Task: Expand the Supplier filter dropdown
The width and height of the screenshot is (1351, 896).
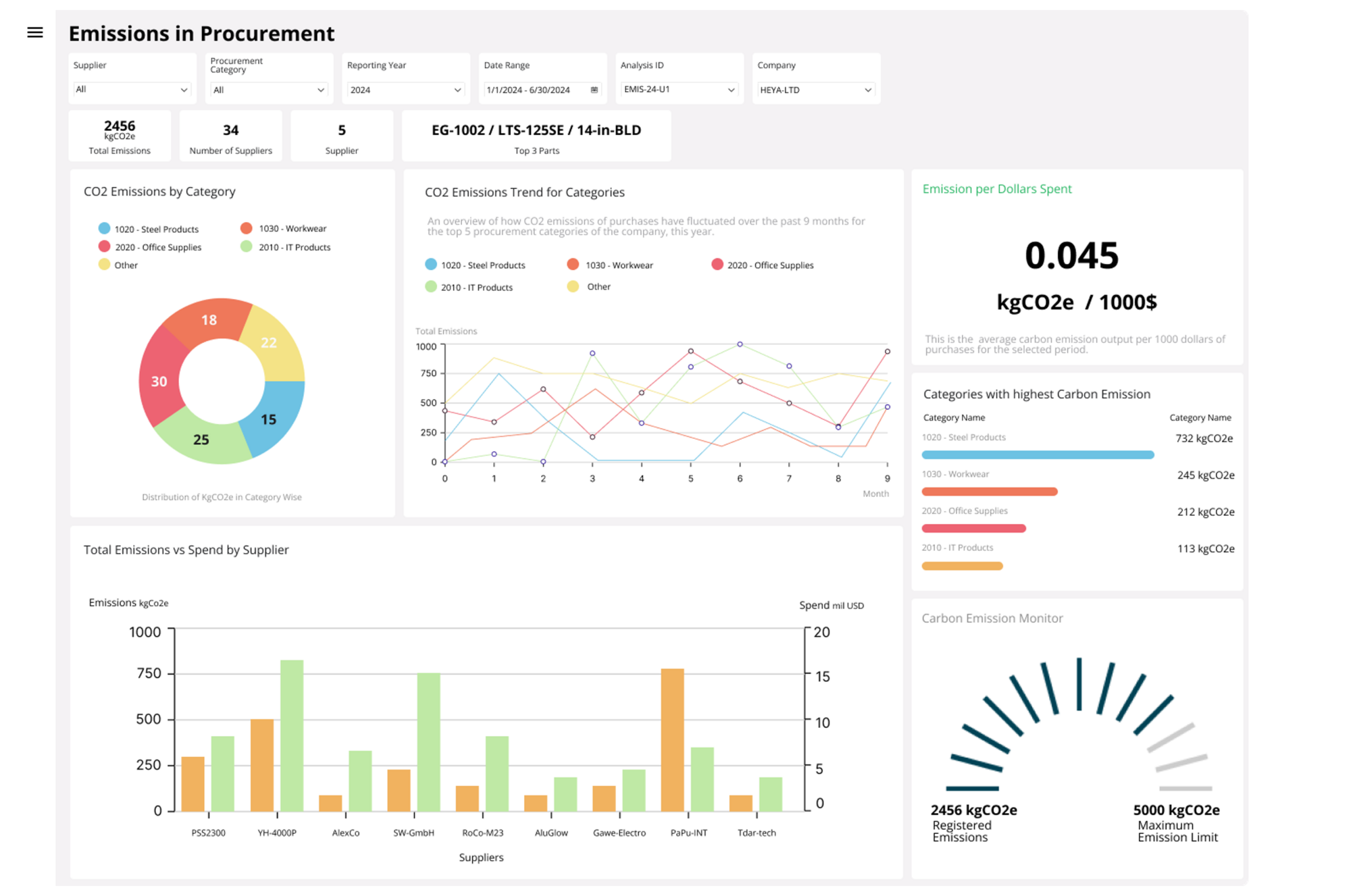Action: point(132,89)
